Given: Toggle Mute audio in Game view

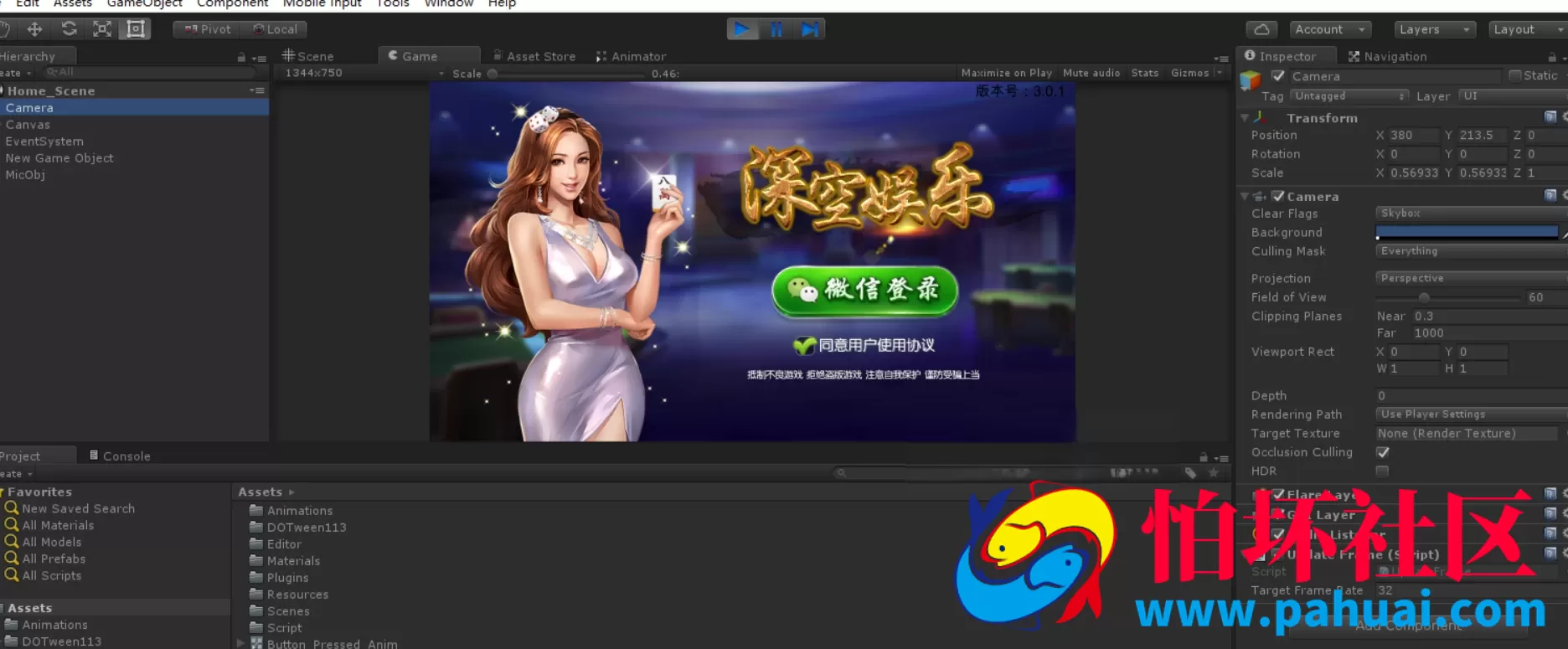Looking at the screenshot, I should point(1091,73).
